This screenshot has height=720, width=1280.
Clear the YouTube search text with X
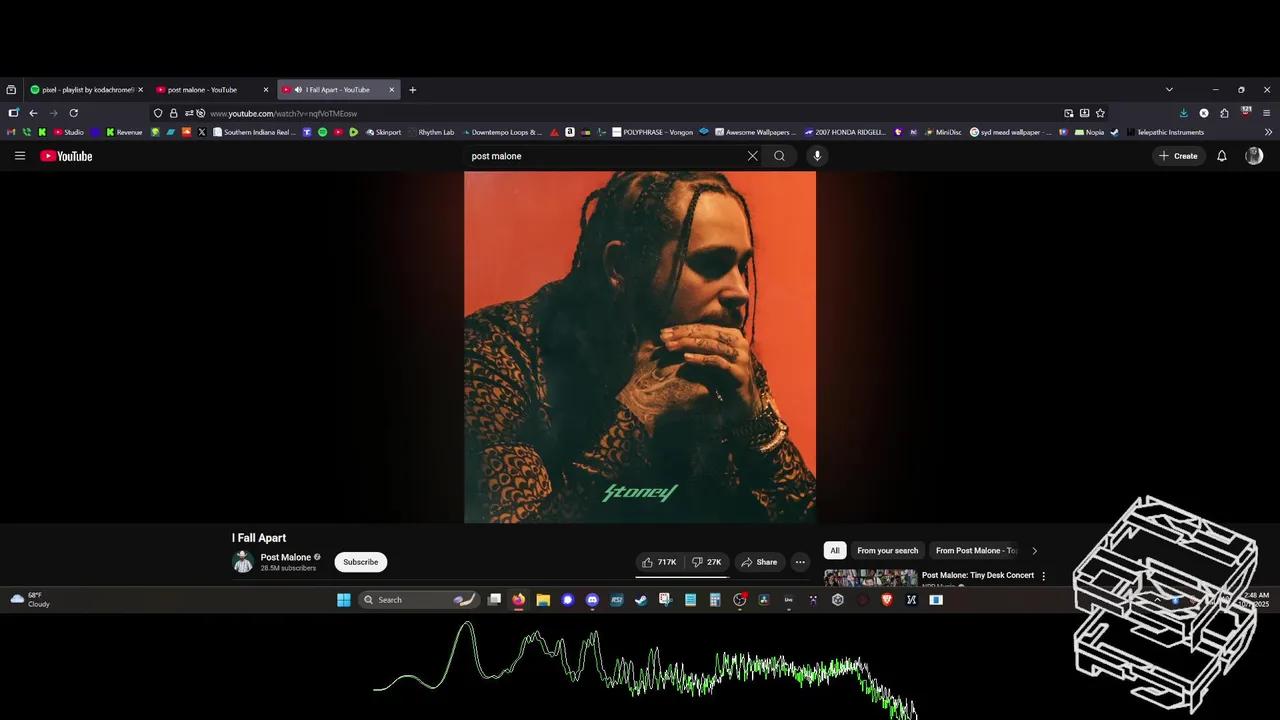click(753, 156)
